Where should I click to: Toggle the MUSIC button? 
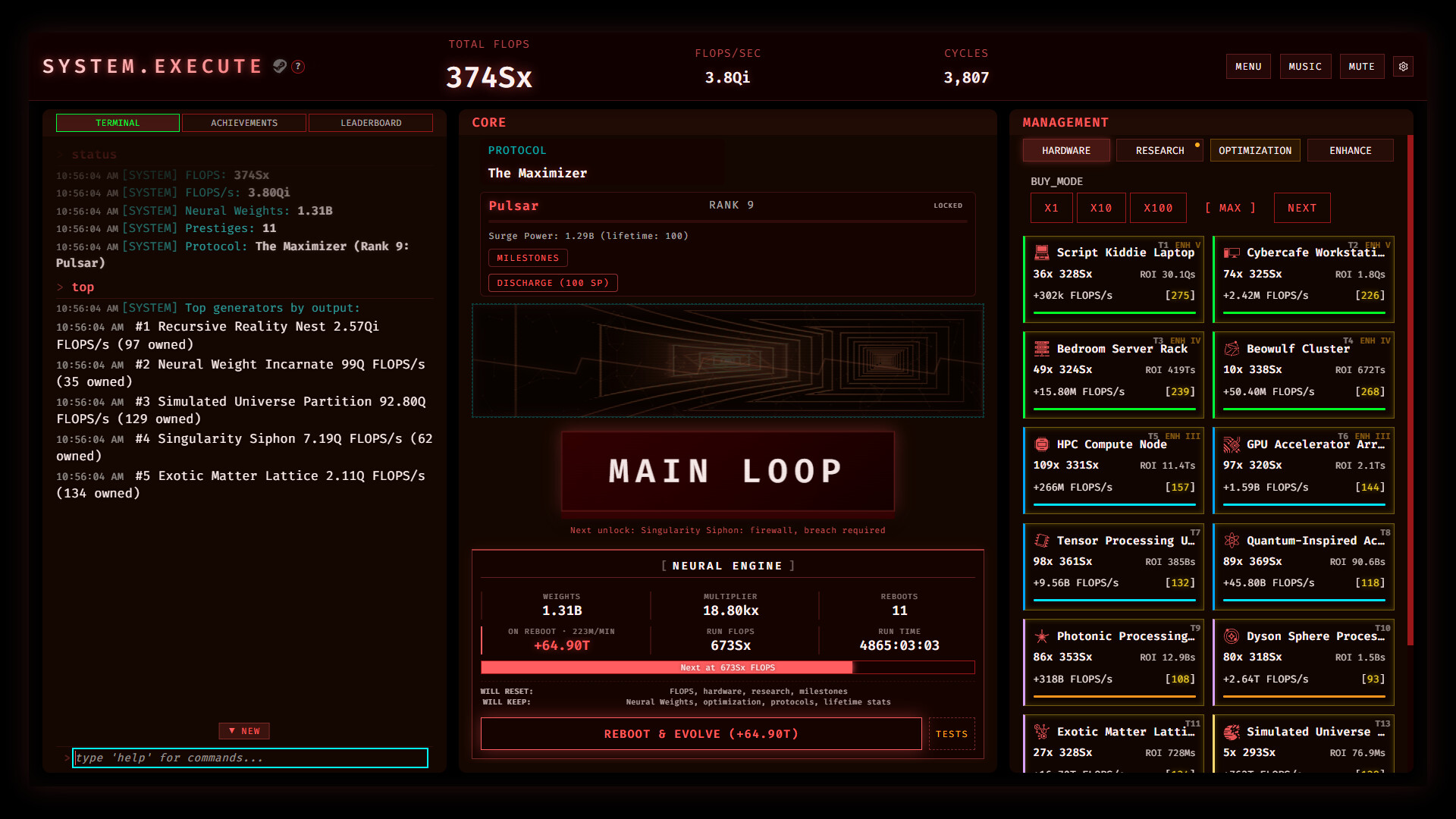[x=1305, y=67]
